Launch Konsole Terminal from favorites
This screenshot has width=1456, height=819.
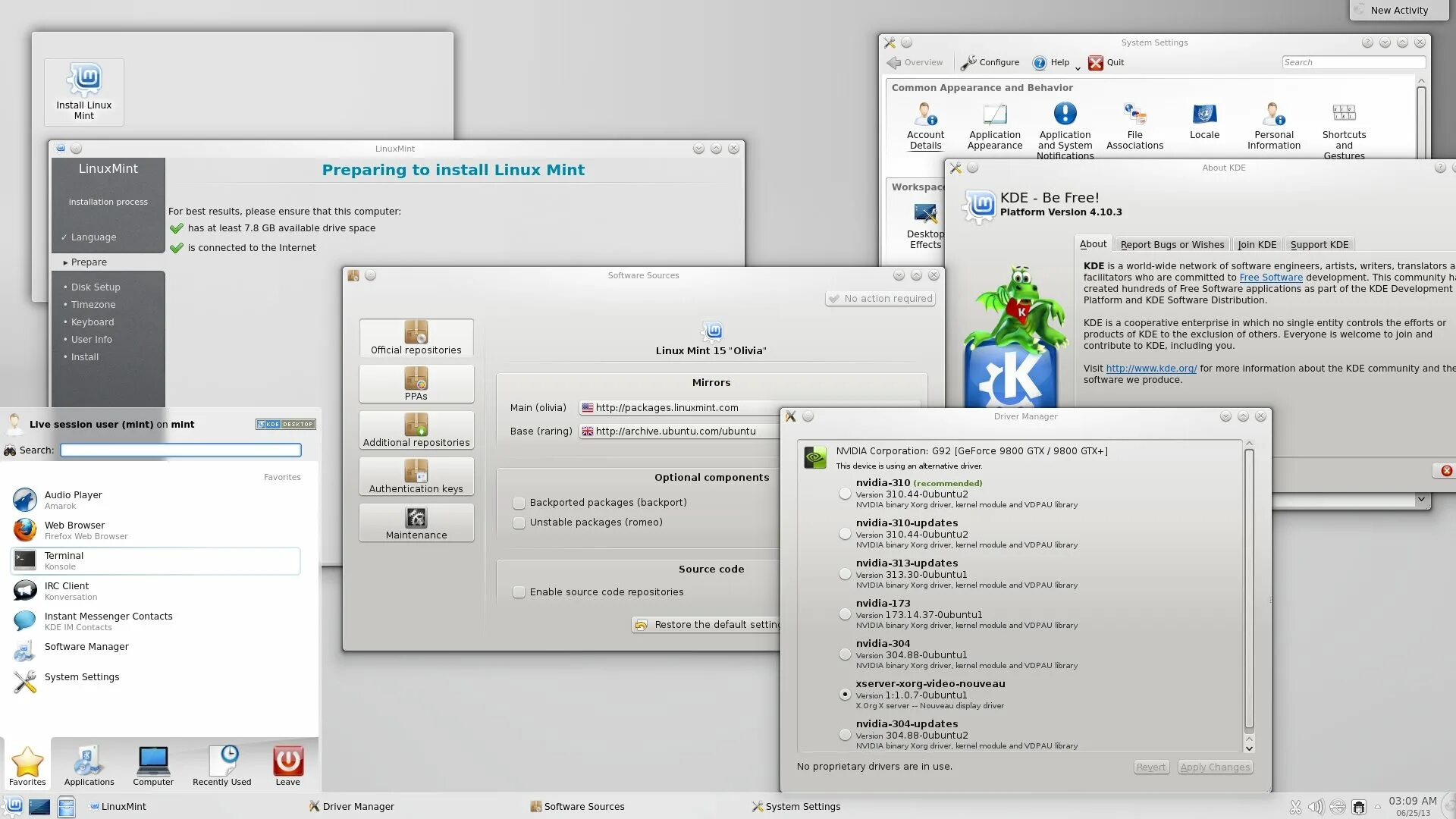coord(155,560)
